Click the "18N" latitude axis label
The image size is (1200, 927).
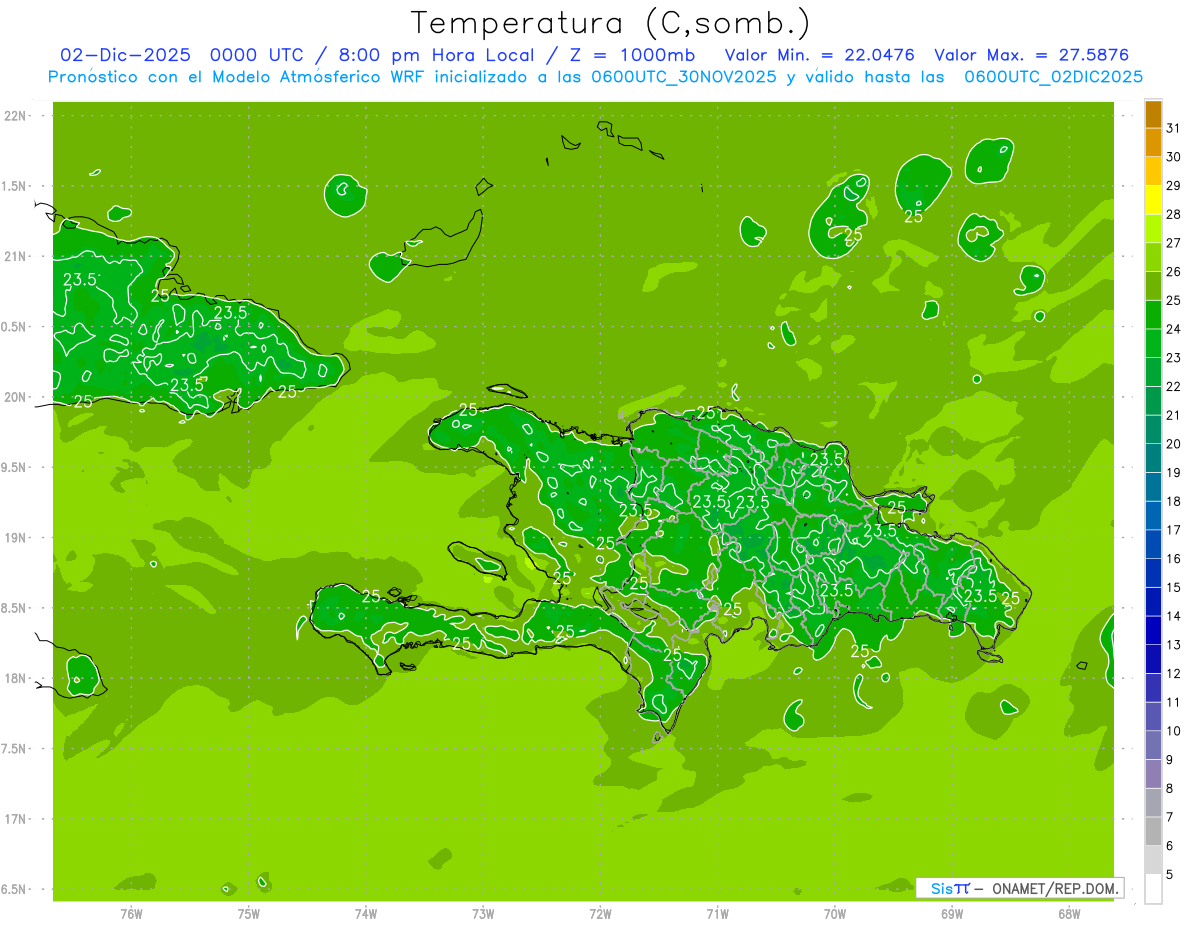[17, 678]
